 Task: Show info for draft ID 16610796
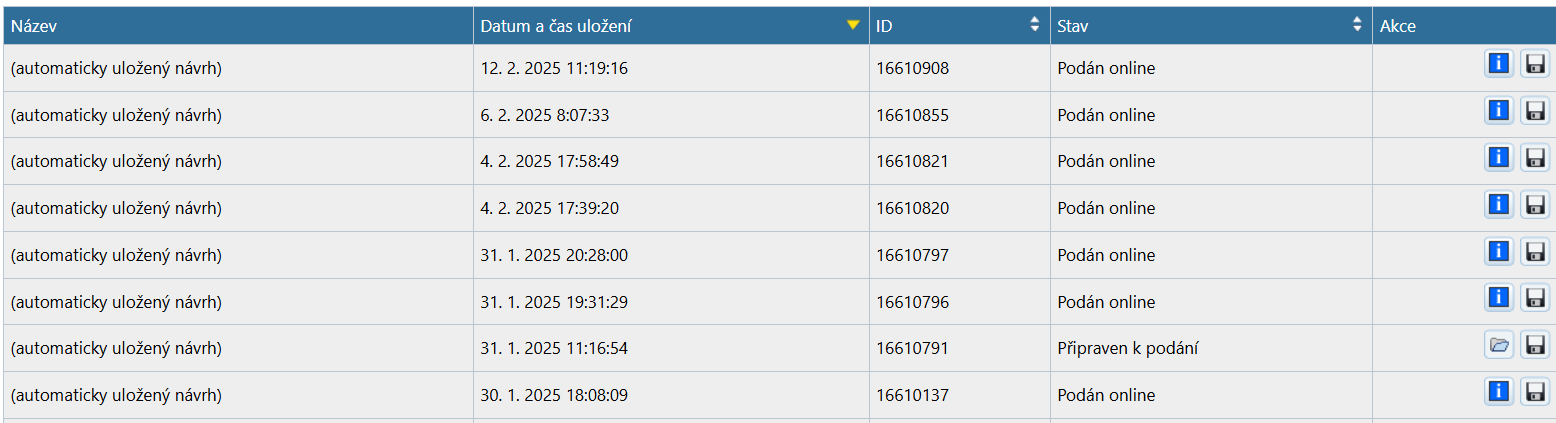pyautogui.click(x=1498, y=298)
